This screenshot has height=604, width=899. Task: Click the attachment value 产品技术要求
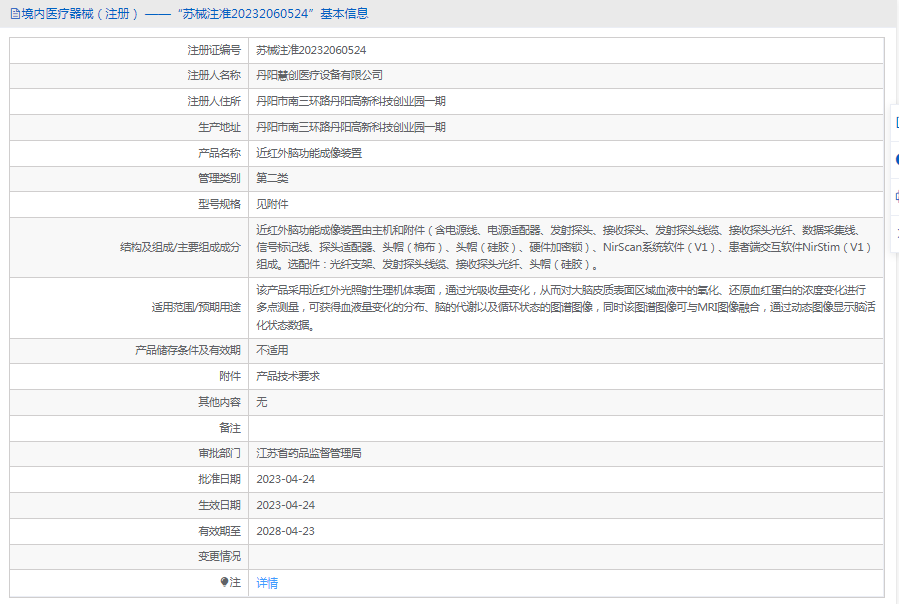288,376
